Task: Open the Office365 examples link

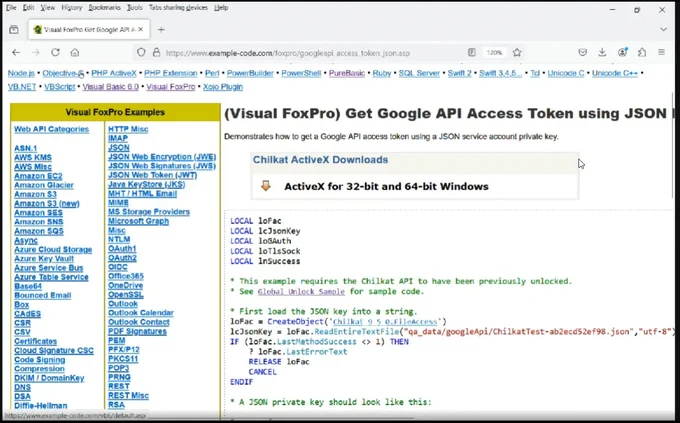Action: click(x=126, y=276)
